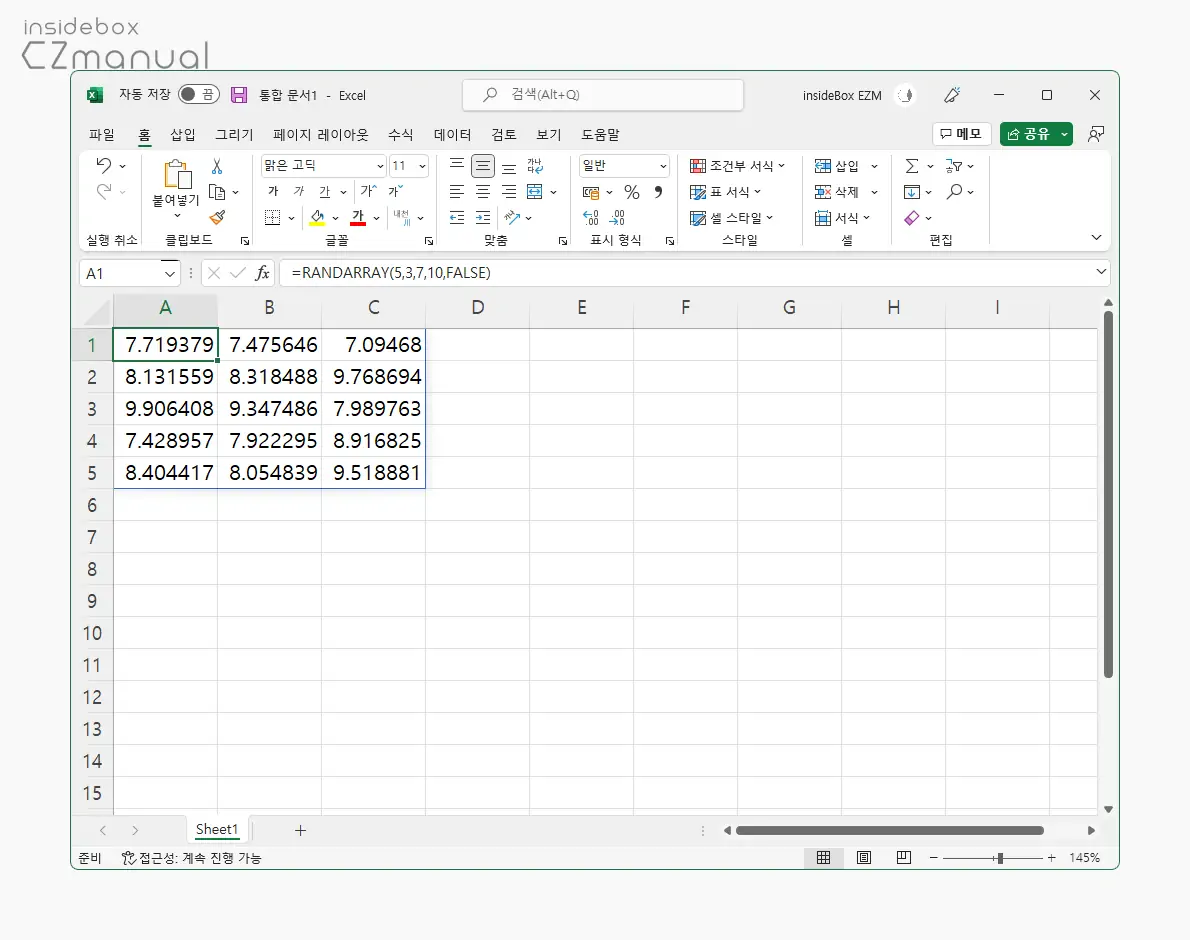Select cell B3 with value 9.347486
Viewport: 1190px width, 940px height.
click(269, 409)
